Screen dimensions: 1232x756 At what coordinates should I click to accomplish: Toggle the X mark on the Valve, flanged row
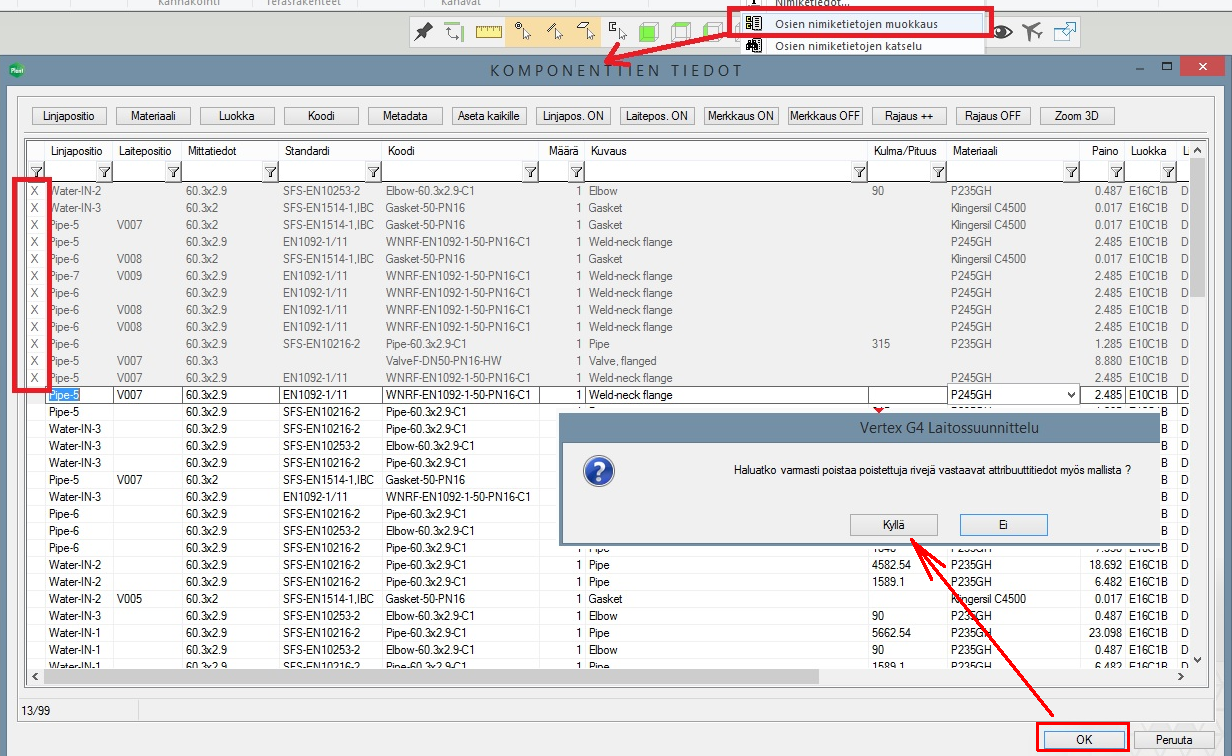35,361
